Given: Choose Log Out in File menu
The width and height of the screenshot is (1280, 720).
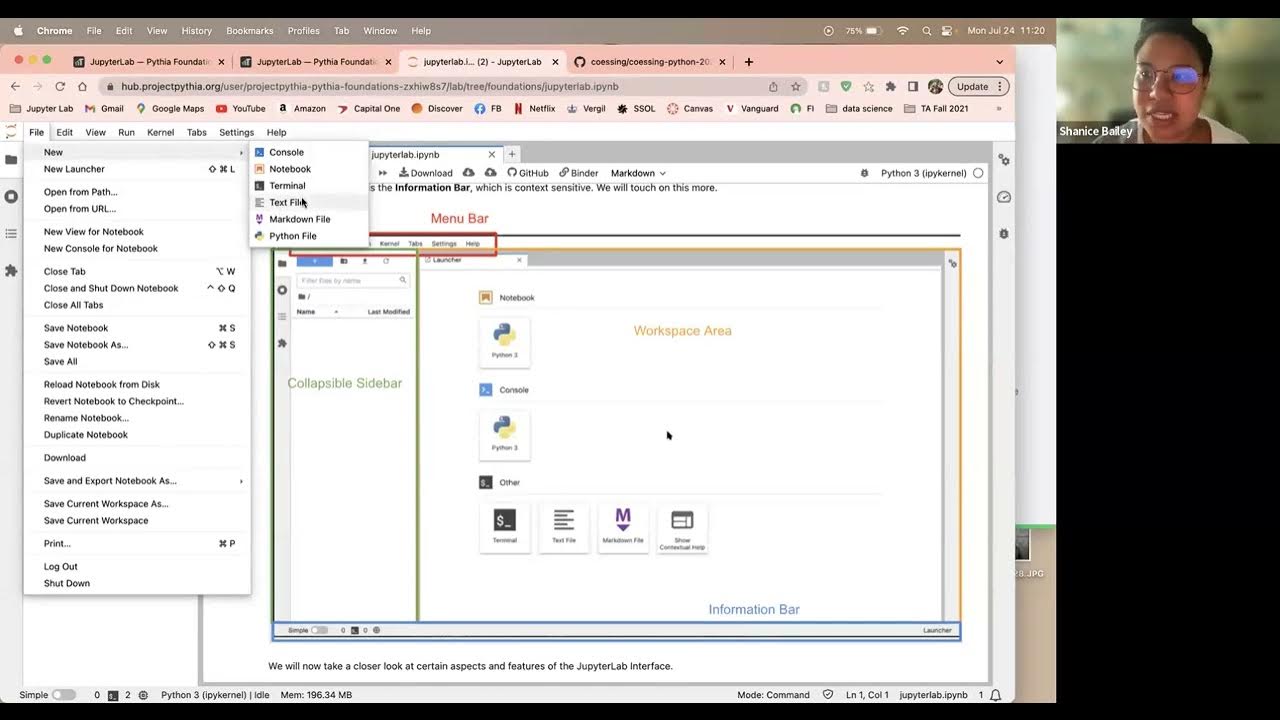Looking at the screenshot, I should [x=137, y=567].
